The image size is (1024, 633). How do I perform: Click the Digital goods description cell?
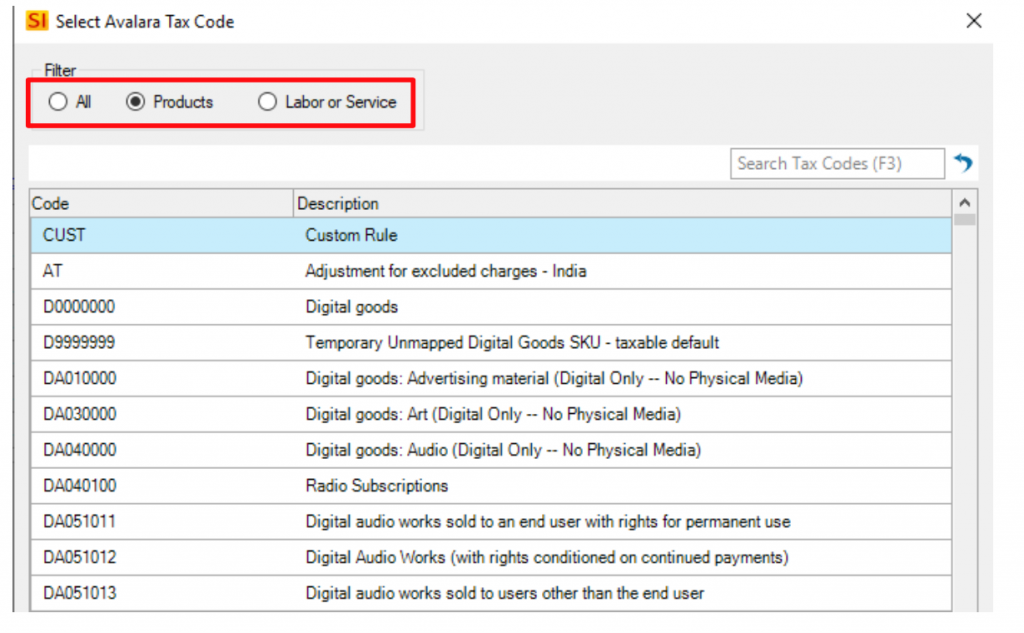pos(351,307)
